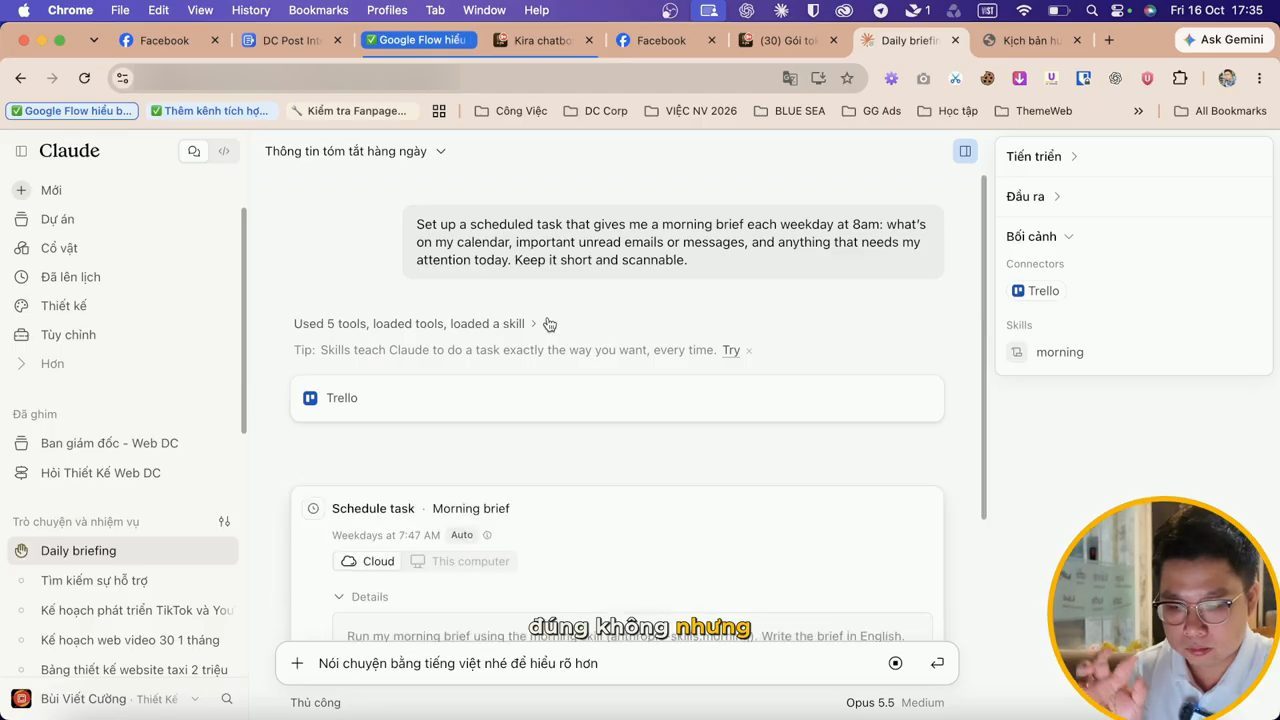
Task: Expand the Tiến triển section
Action: point(1042,157)
